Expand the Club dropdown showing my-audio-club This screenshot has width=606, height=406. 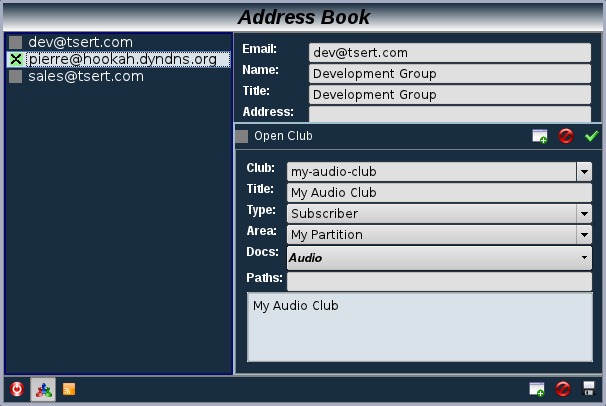(x=584, y=172)
